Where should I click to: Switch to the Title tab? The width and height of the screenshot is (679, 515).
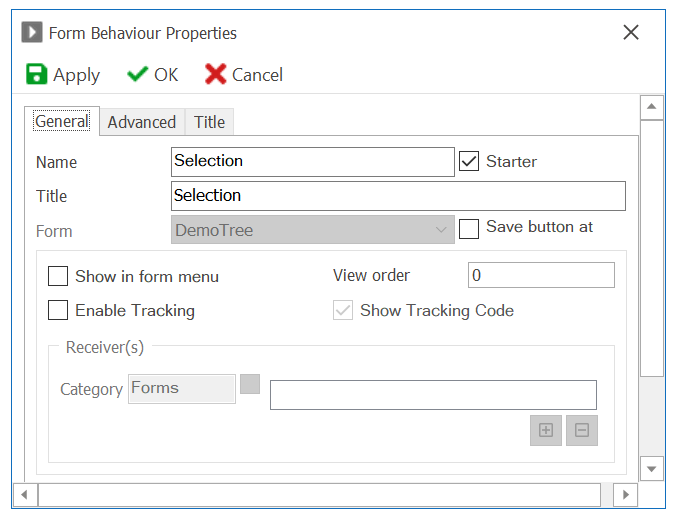coord(209,122)
